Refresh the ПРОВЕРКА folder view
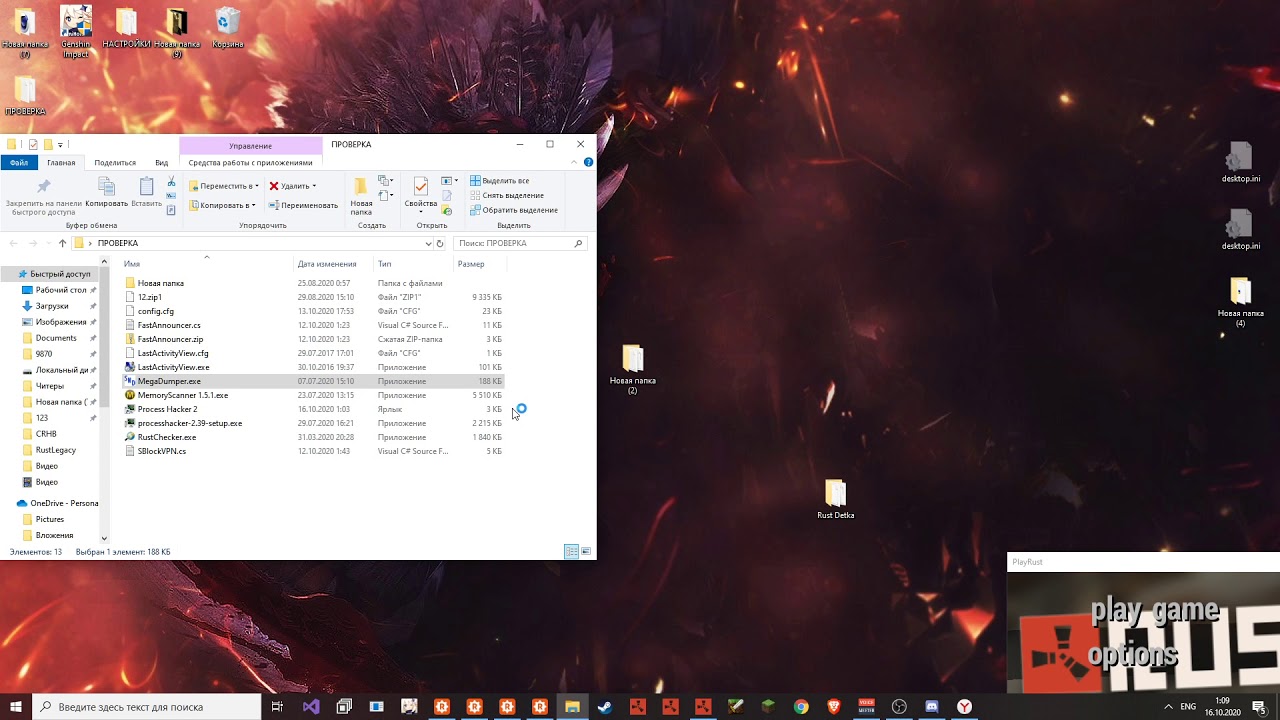Image resolution: width=1280 pixels, height=720 pixels. tap(440, 243)
